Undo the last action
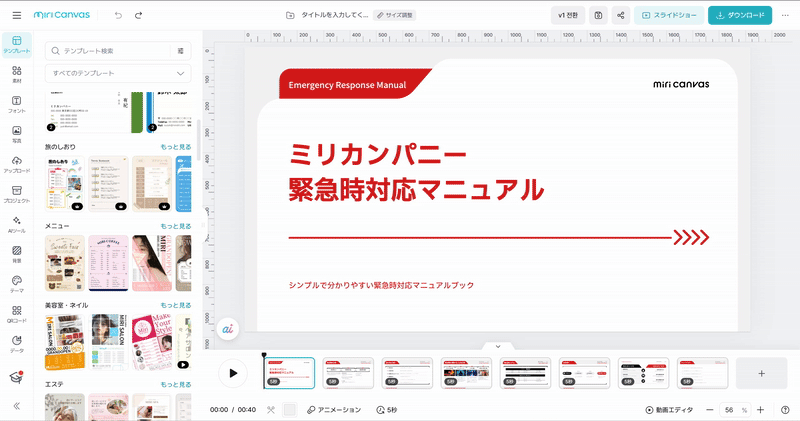Screen dimensions: 800x421 click(118, 15)
